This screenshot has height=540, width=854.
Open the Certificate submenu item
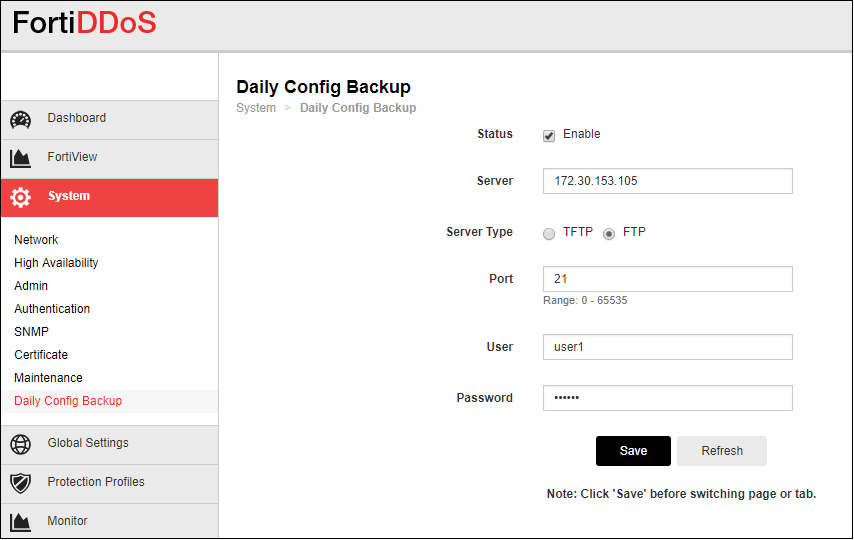(41, 354)
